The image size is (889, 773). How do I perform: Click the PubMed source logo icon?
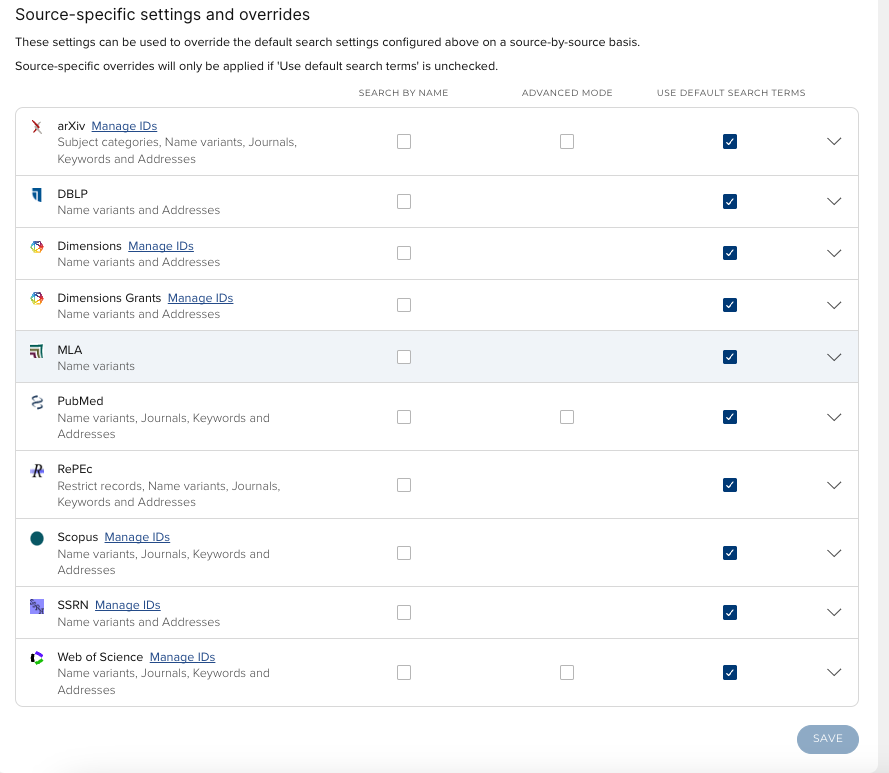click(37, 402)
